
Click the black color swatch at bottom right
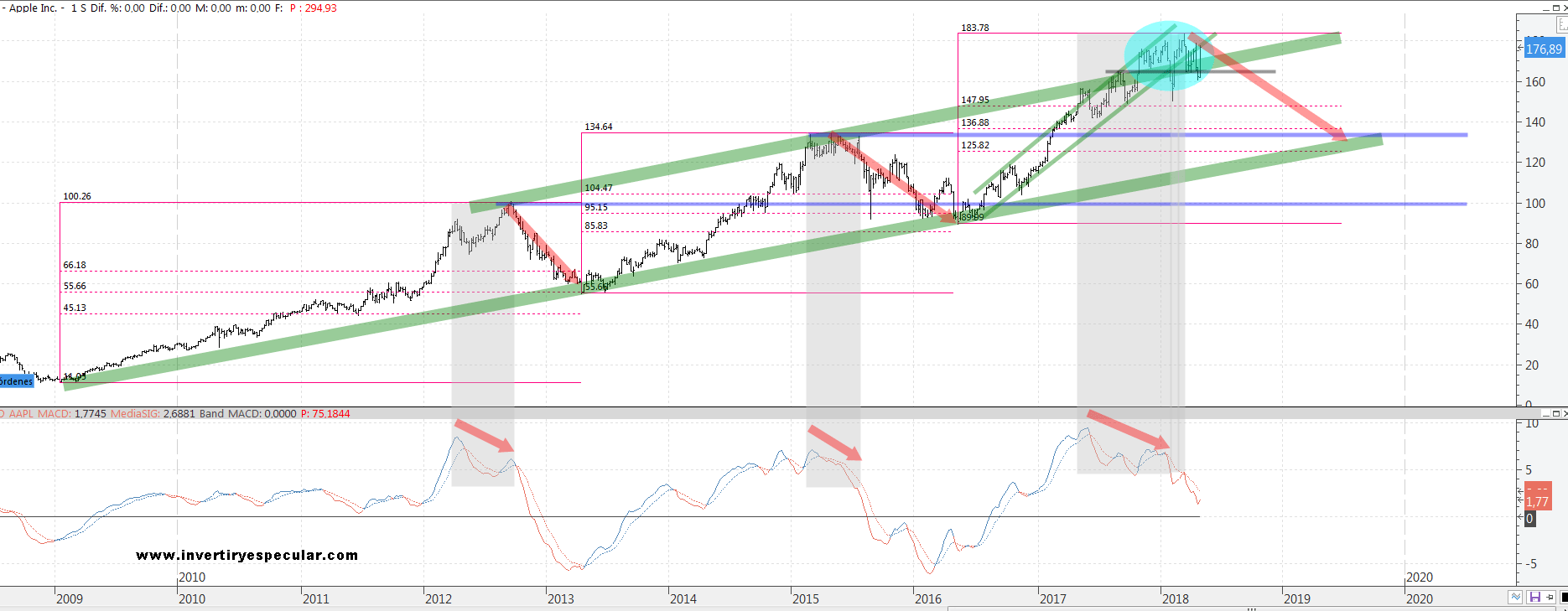[1563, 598]
